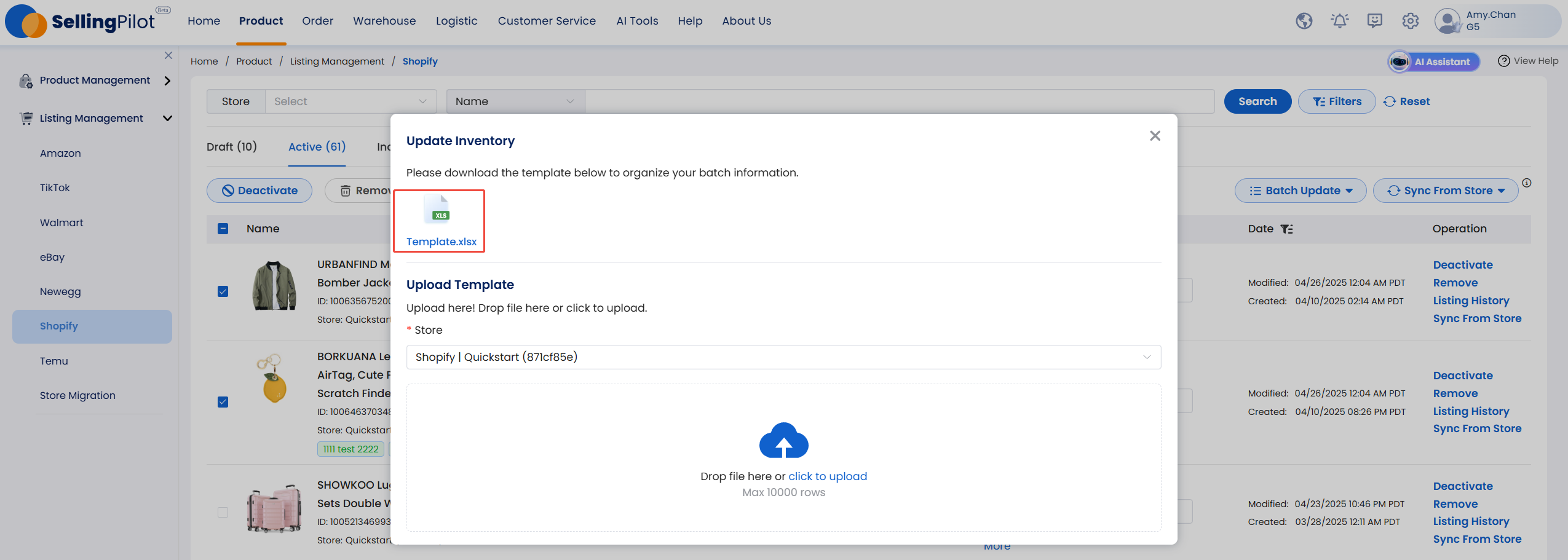Click the bomber jacket product thumbnail
This screenshot has width=1568, height=560.
click(x=274, y=285)
